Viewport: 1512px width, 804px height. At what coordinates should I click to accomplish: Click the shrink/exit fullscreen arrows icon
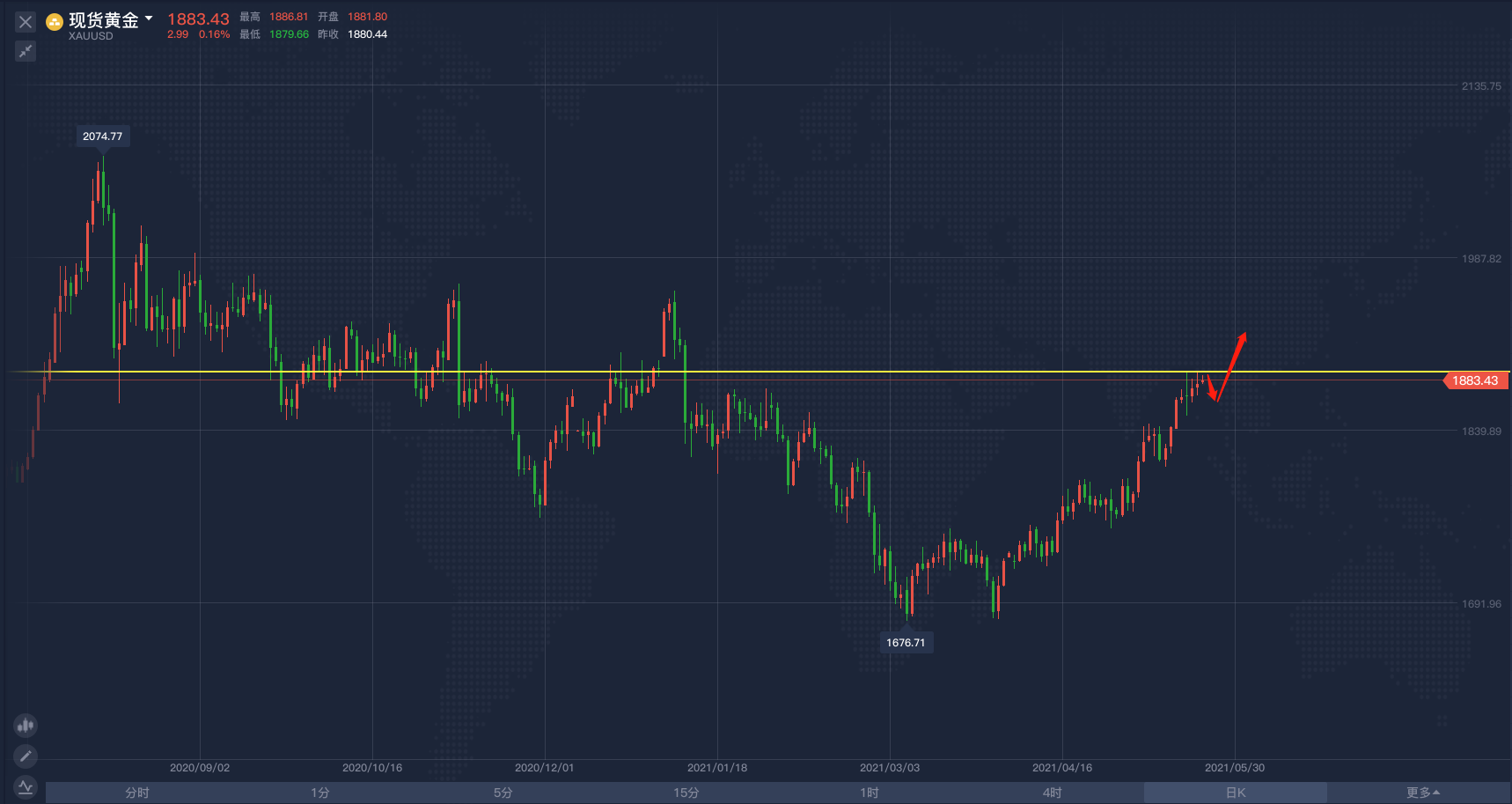pos(26,51)
